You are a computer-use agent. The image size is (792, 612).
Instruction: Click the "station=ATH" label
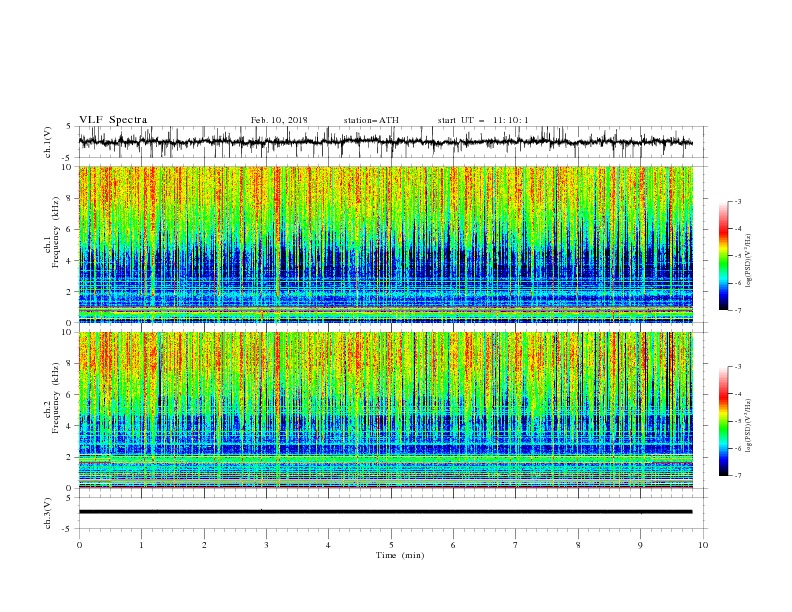point(371,120)
